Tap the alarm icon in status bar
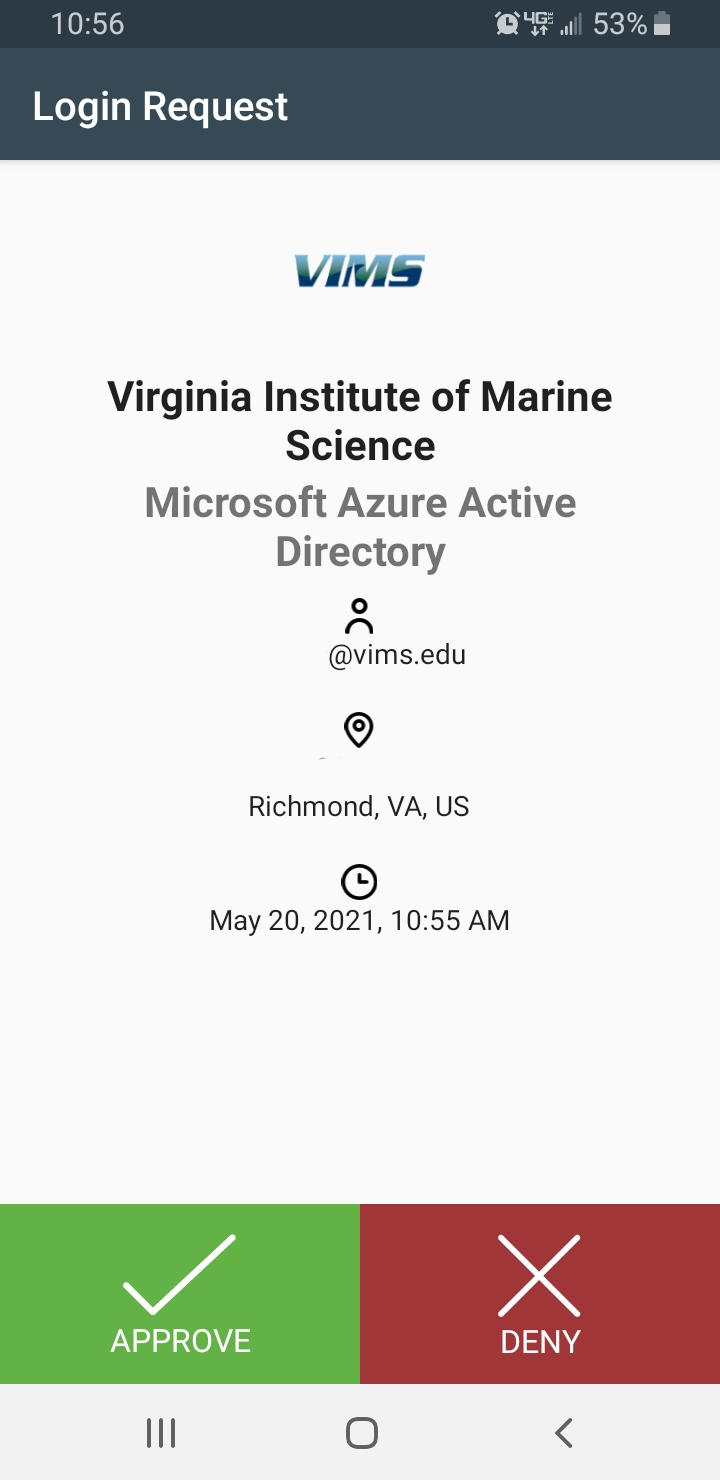Viewport: 720px width, 1480px height. point(507,24)
